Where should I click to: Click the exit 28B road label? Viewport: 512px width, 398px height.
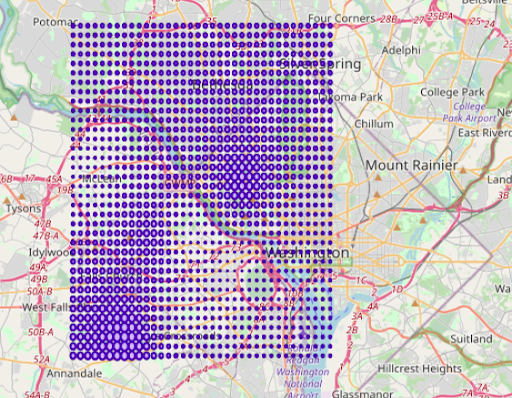pyautogui.click(x=388, y=19)
